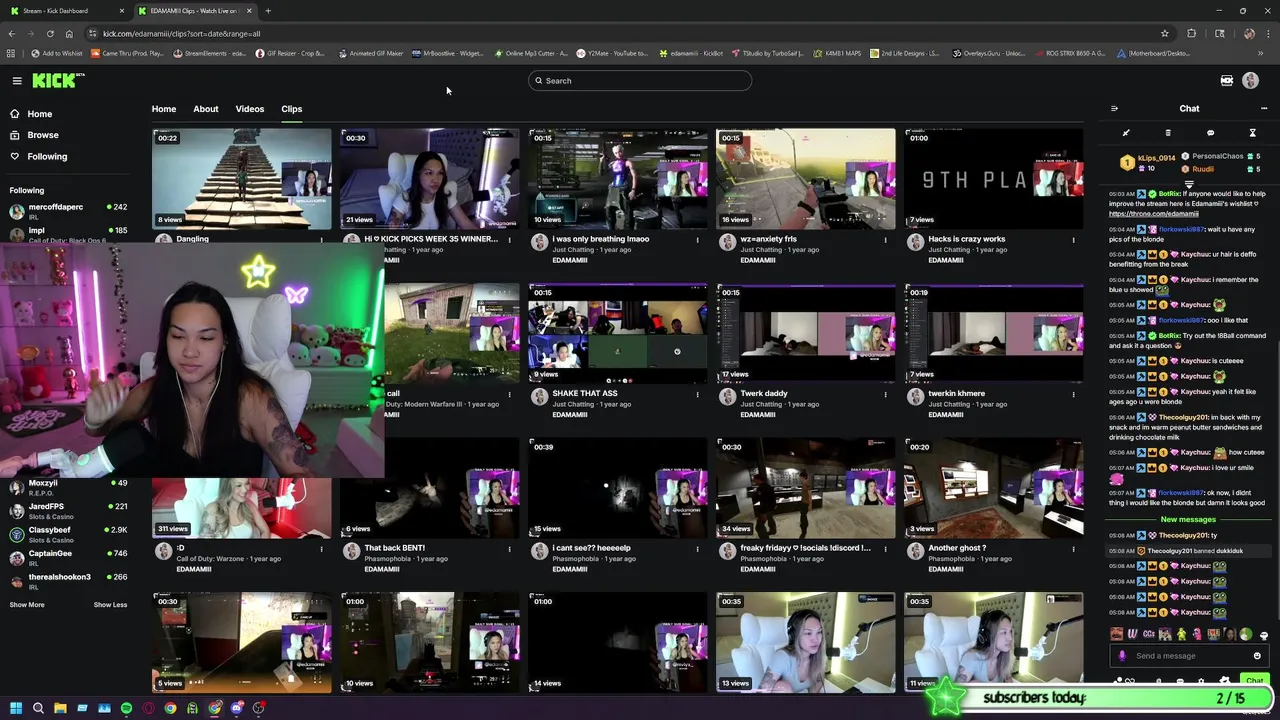Open the throne.com/edamamiii wishlist link in chat
The width and height of the screenshot is (1280, 720).
tap(1153, 214)
